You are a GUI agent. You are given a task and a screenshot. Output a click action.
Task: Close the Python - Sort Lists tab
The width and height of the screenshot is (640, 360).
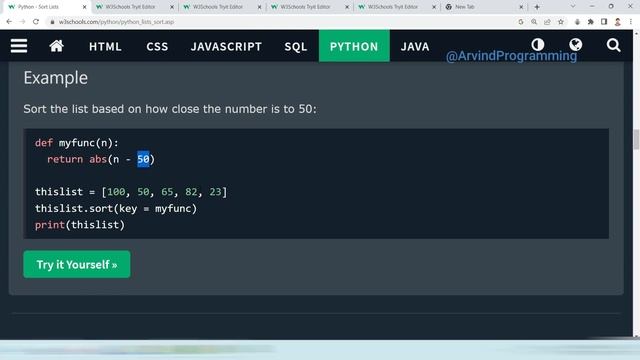coord(84,7)
